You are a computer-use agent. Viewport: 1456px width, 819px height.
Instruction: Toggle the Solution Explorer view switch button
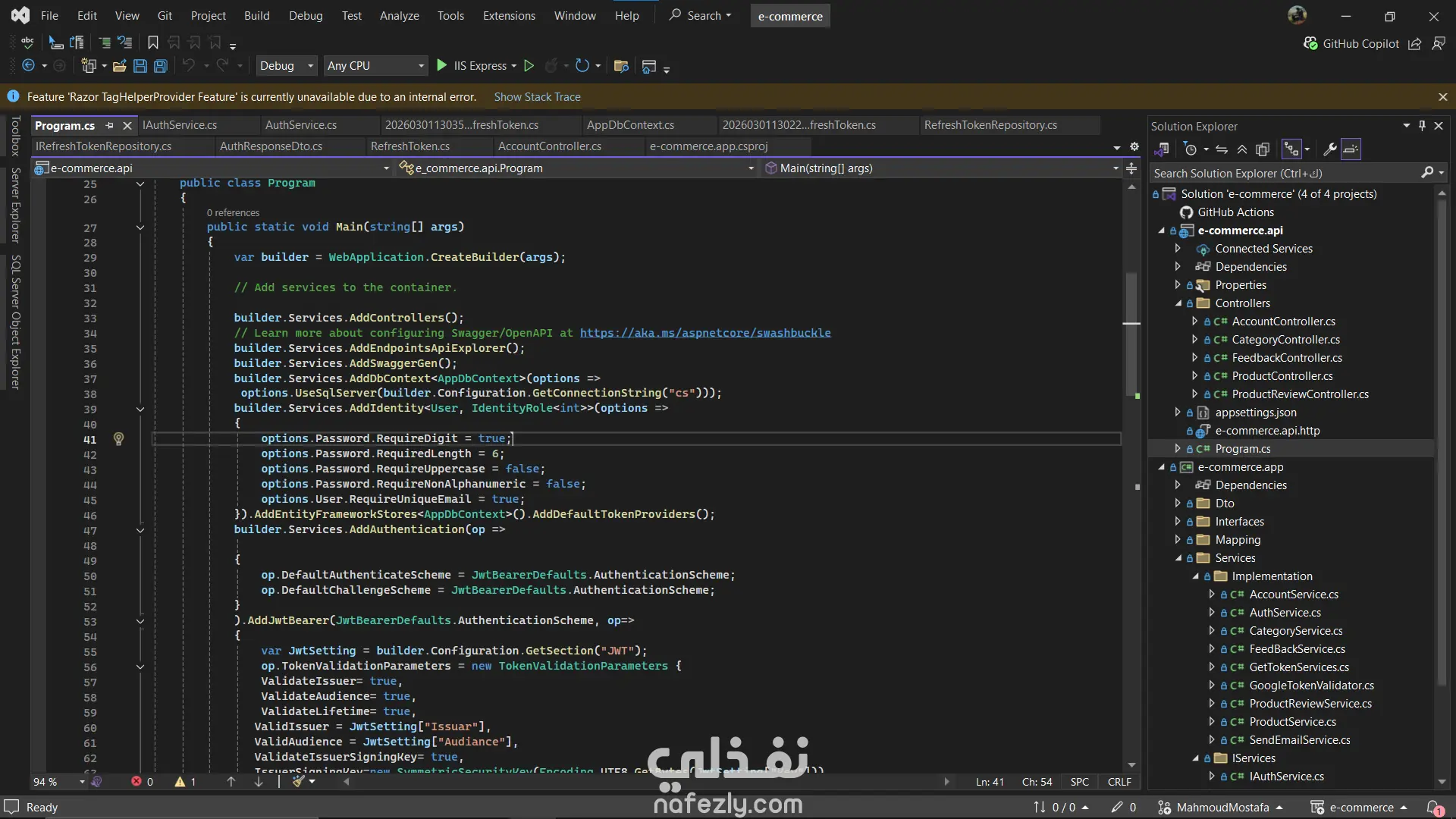click(x=1163, y=149)
